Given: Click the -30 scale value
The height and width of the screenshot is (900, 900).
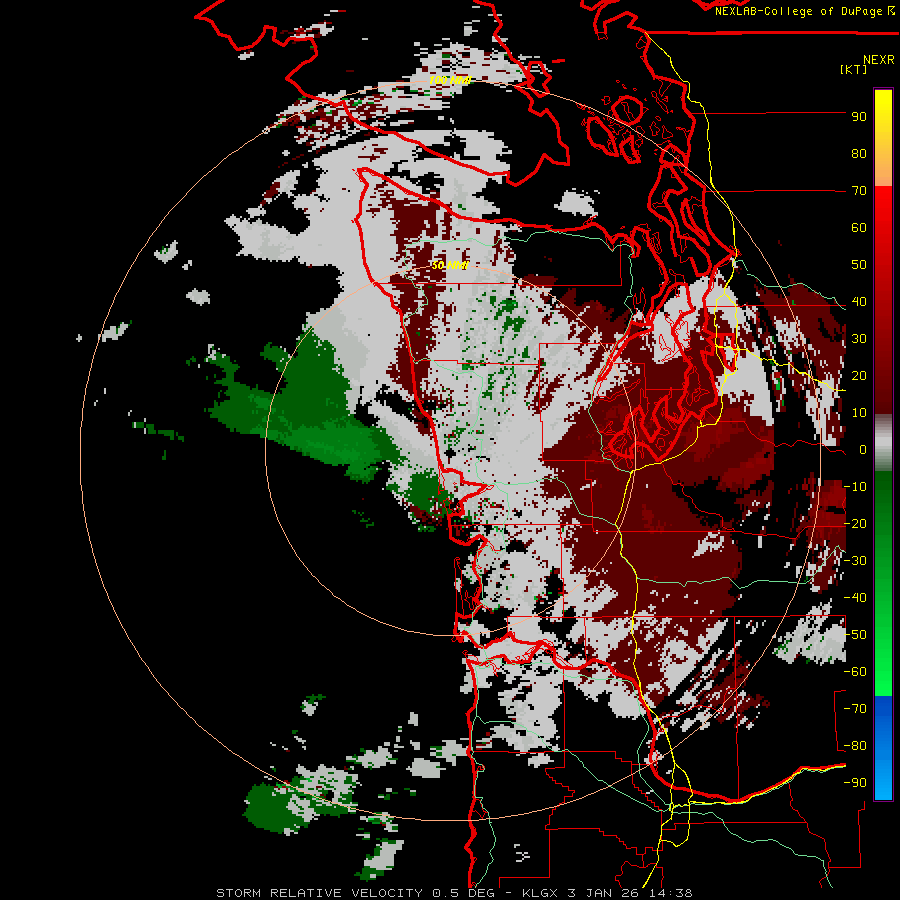Looking at the screenshot, I should [x=855, y=561].
